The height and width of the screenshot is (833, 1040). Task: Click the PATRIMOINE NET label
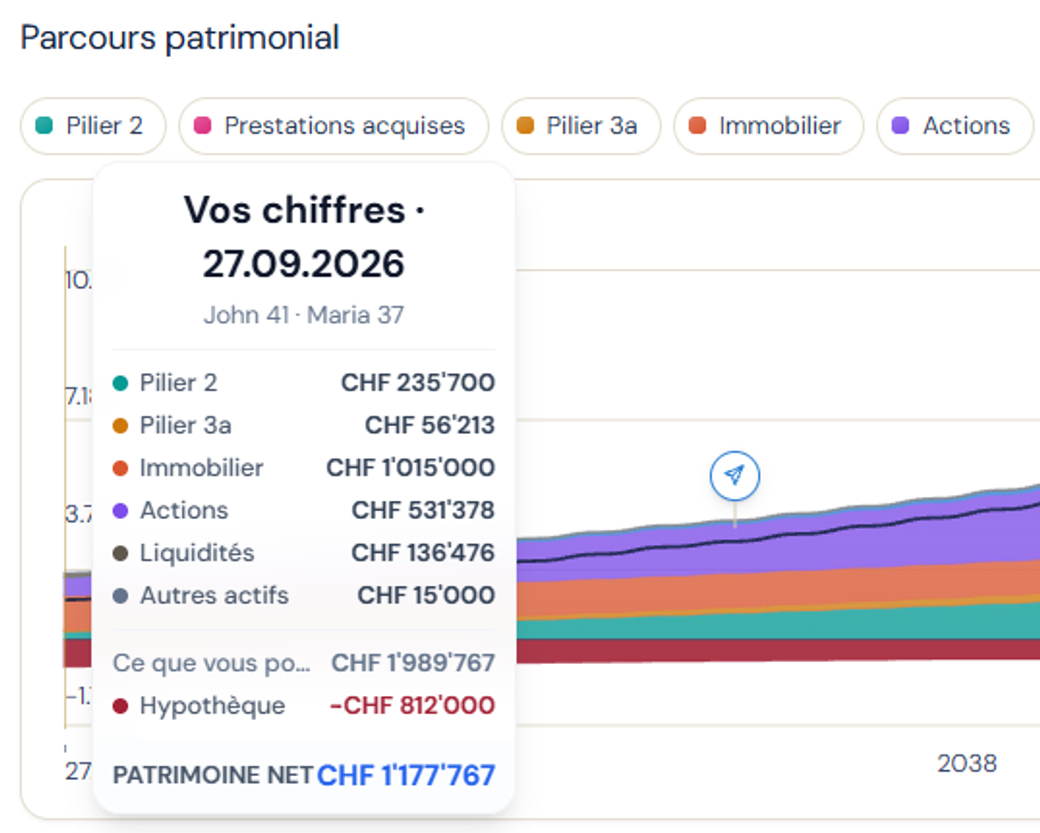pyautogui.click(x=213, y=775)
